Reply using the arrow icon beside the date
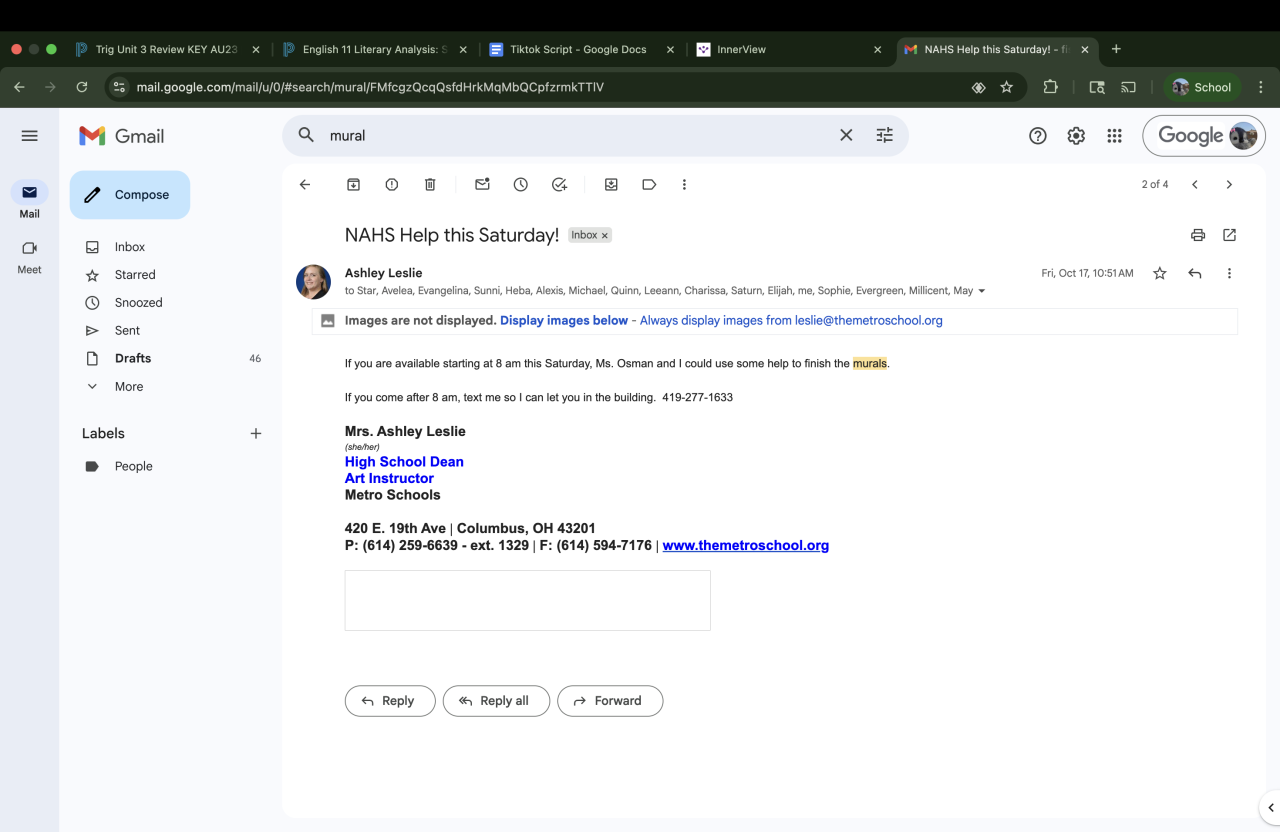This screenshot has width=1280, height=832. (x=1194, y=273)
